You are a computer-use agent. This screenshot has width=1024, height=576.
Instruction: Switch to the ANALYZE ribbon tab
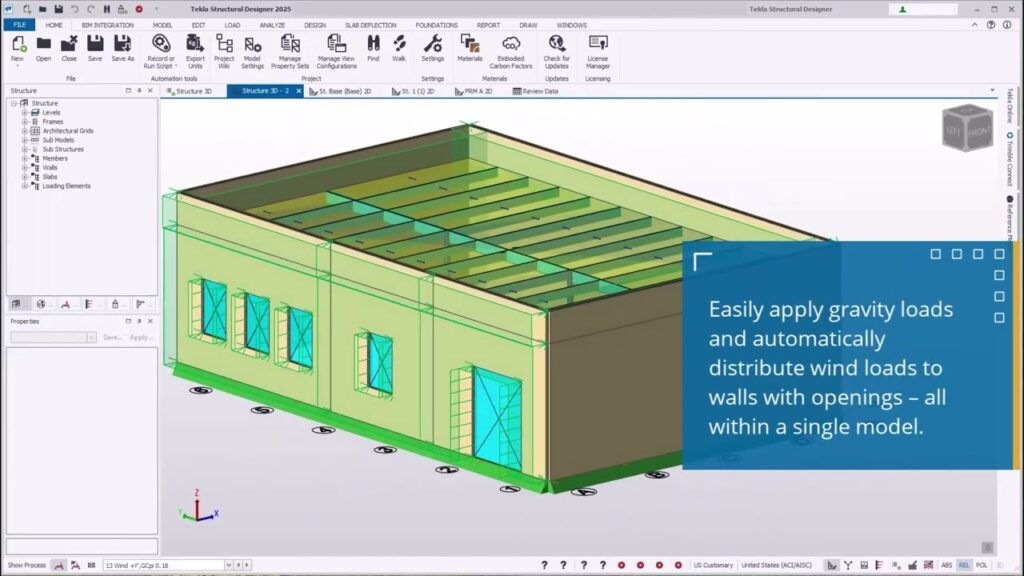tap(272, 25)
